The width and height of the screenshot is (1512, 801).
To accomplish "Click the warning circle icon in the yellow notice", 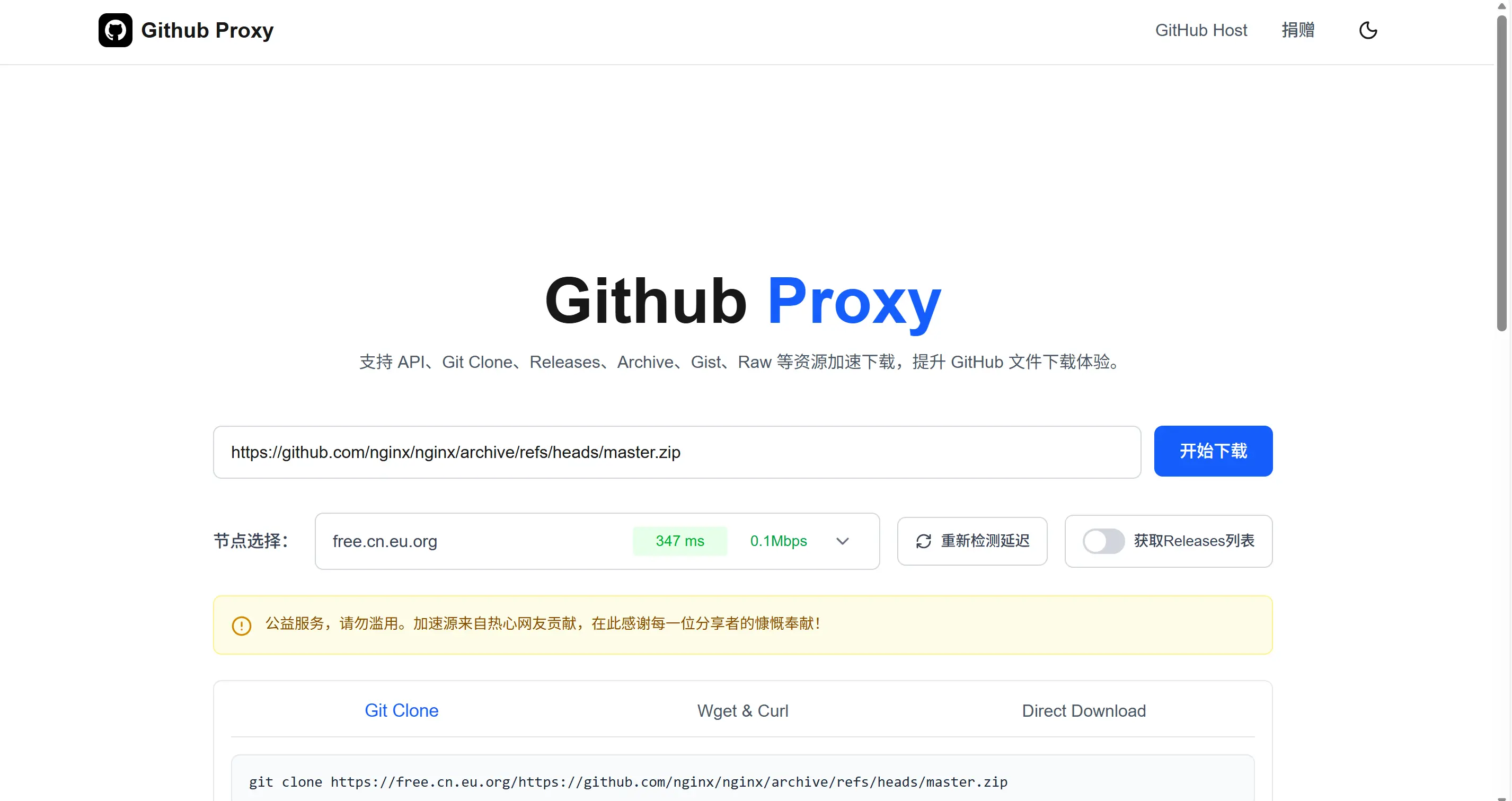I will (241, 625).
